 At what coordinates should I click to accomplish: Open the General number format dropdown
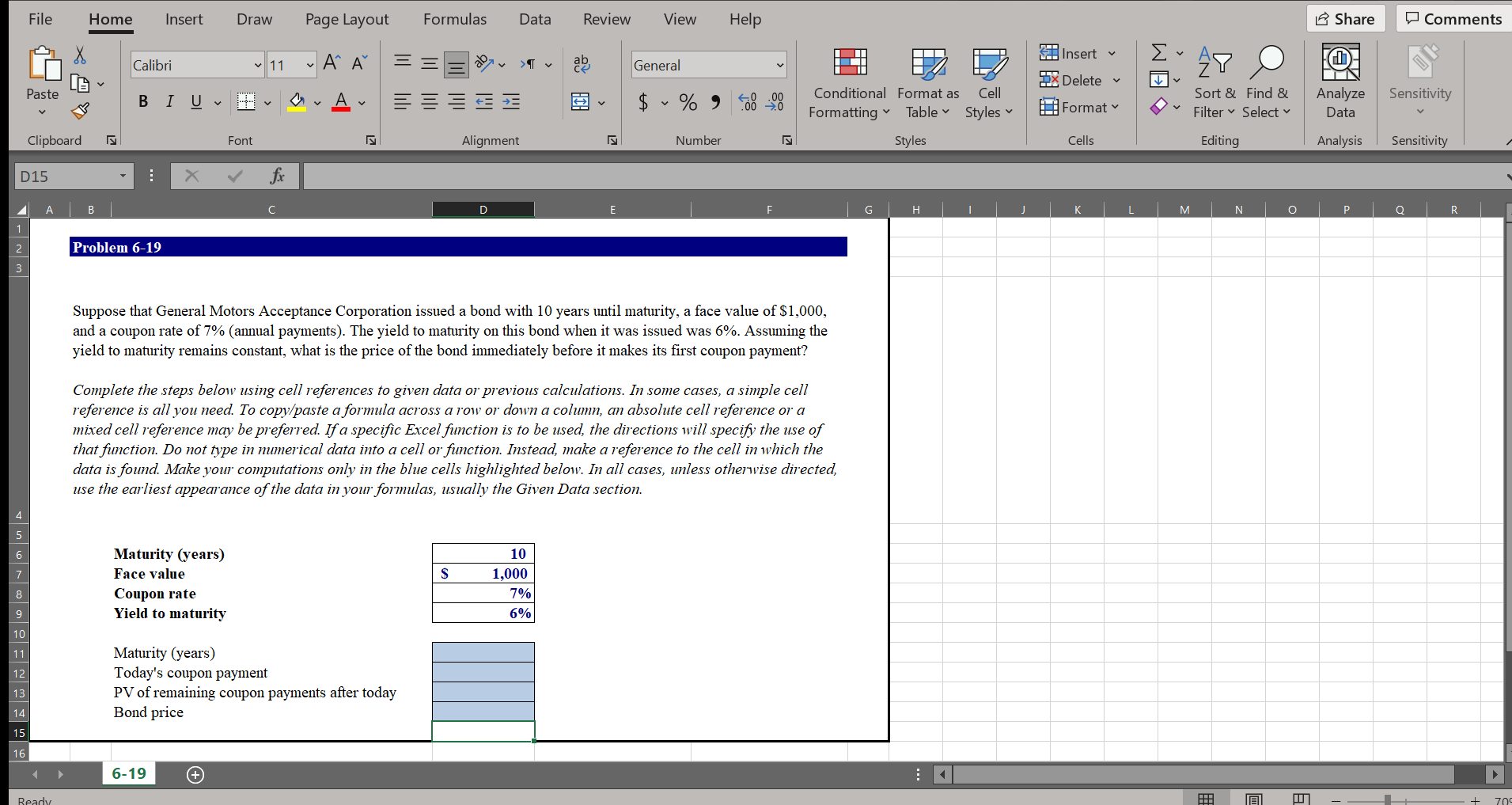[780, 65]
